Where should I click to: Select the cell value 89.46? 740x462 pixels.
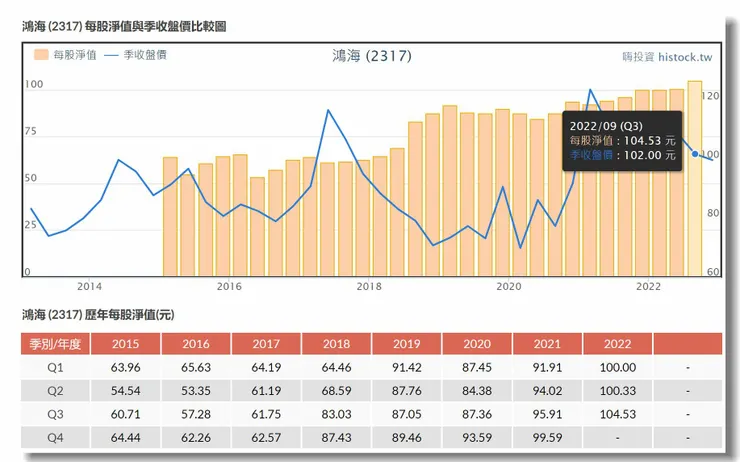[407, 438]
